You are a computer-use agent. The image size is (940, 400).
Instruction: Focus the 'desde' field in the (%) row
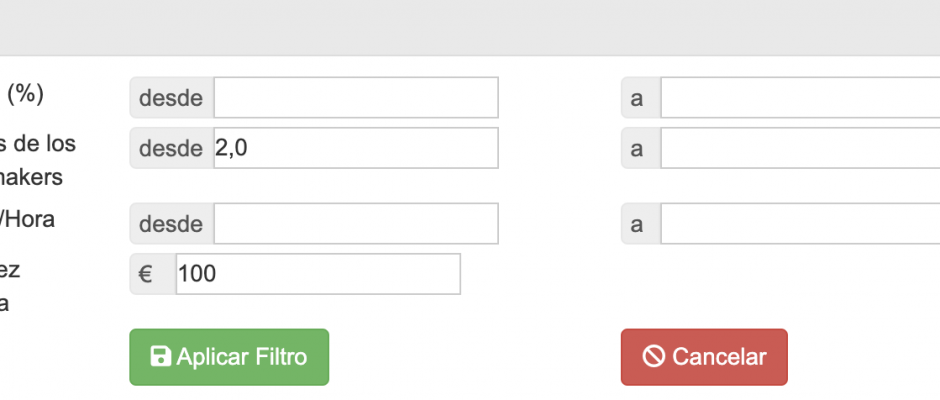tap(355, 98)
